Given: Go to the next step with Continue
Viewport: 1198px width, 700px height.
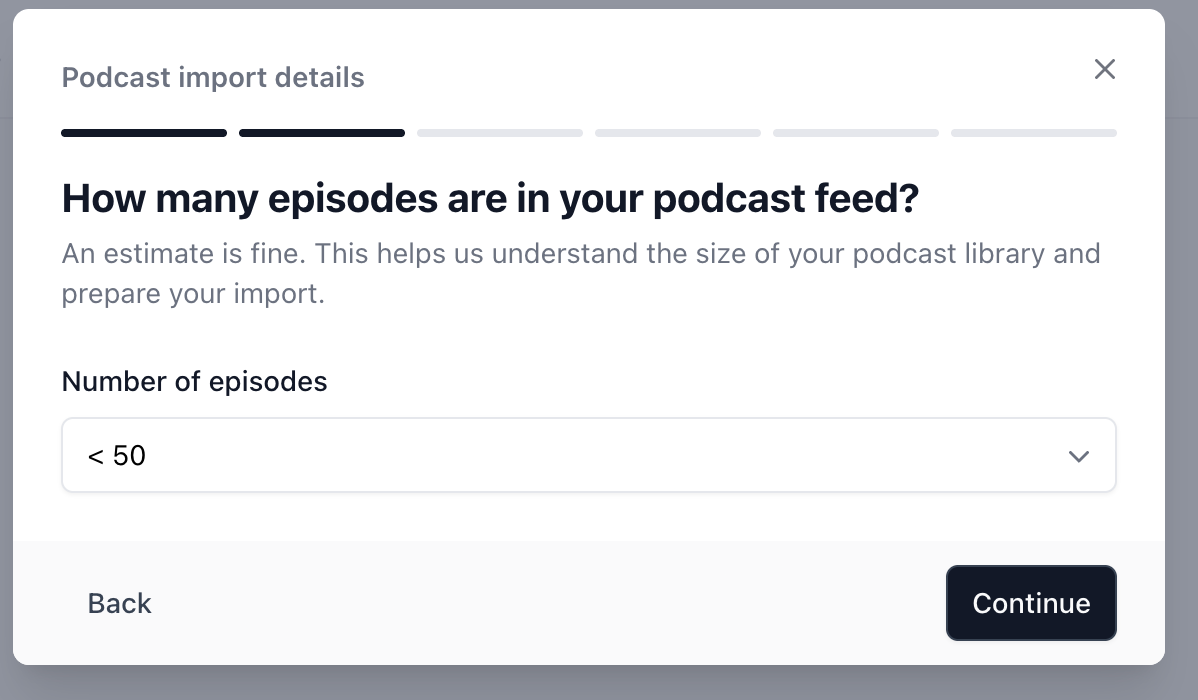Looking at the screenshot, I should coord(1031,603).
